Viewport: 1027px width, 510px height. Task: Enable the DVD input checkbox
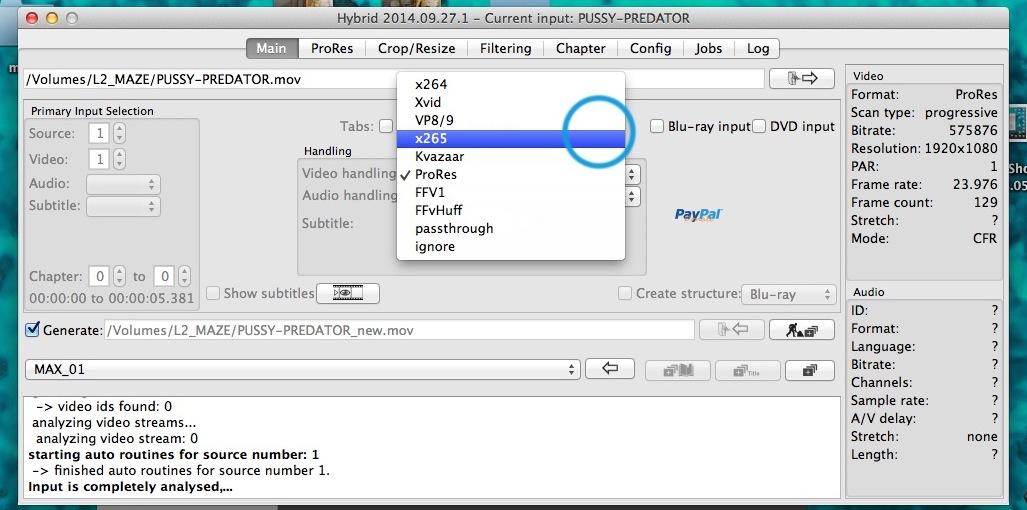coord(759,126)
